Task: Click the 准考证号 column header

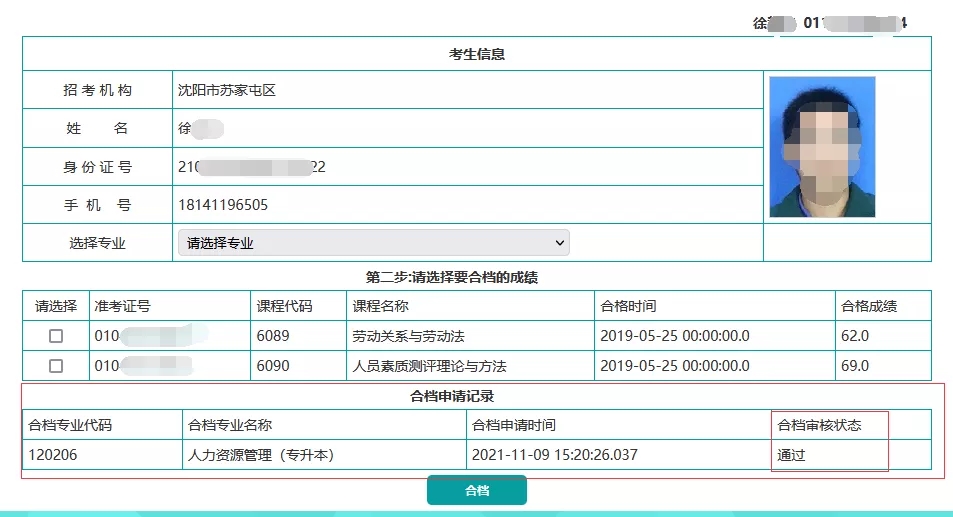Action: (x=122, y=306)
